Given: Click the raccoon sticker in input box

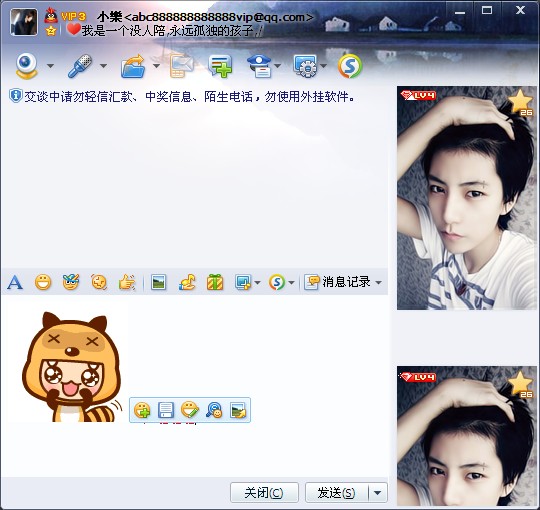Looking at the screenshot, I should tap(72, 367).
